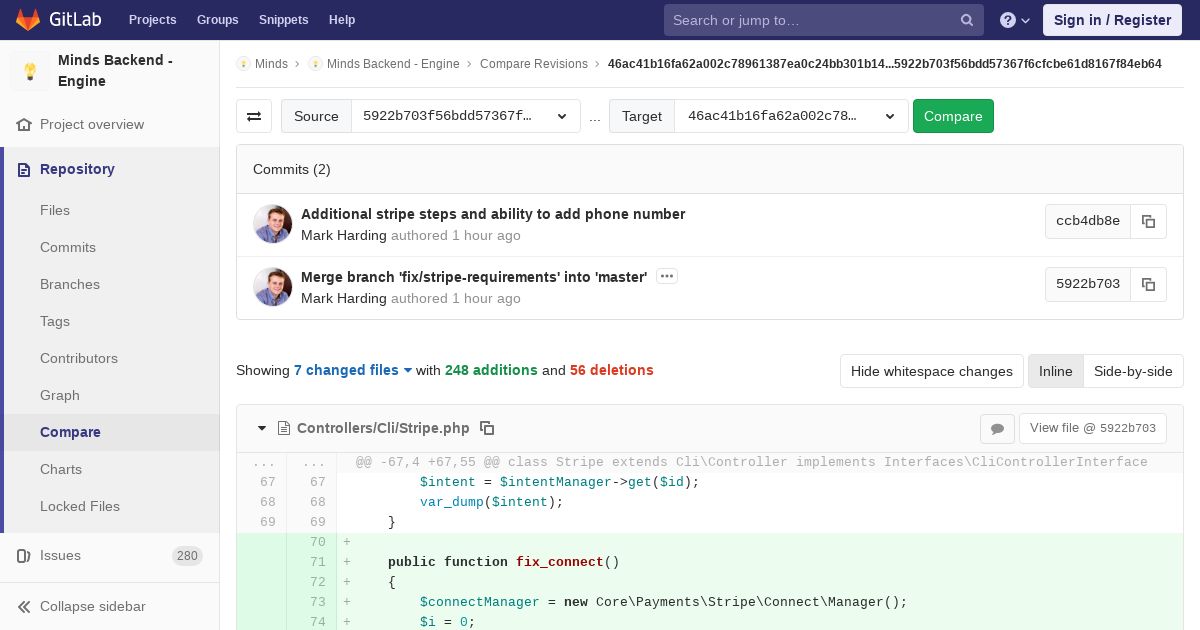Click commit hash 5922b703

[x=1088, y=284]
